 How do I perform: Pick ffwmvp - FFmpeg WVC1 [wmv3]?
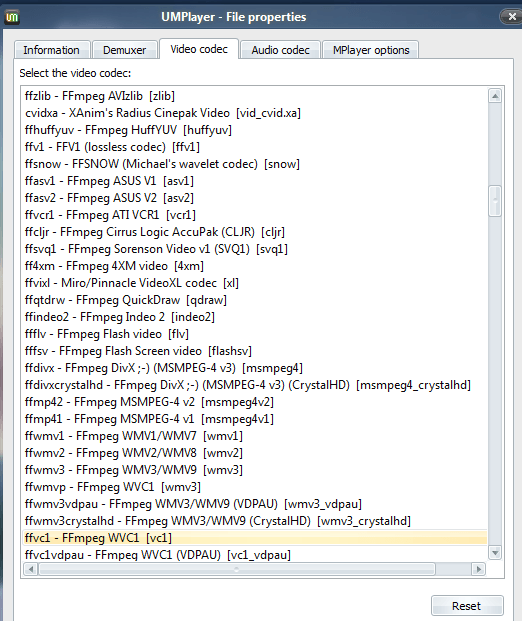click(x=113, y=488)
